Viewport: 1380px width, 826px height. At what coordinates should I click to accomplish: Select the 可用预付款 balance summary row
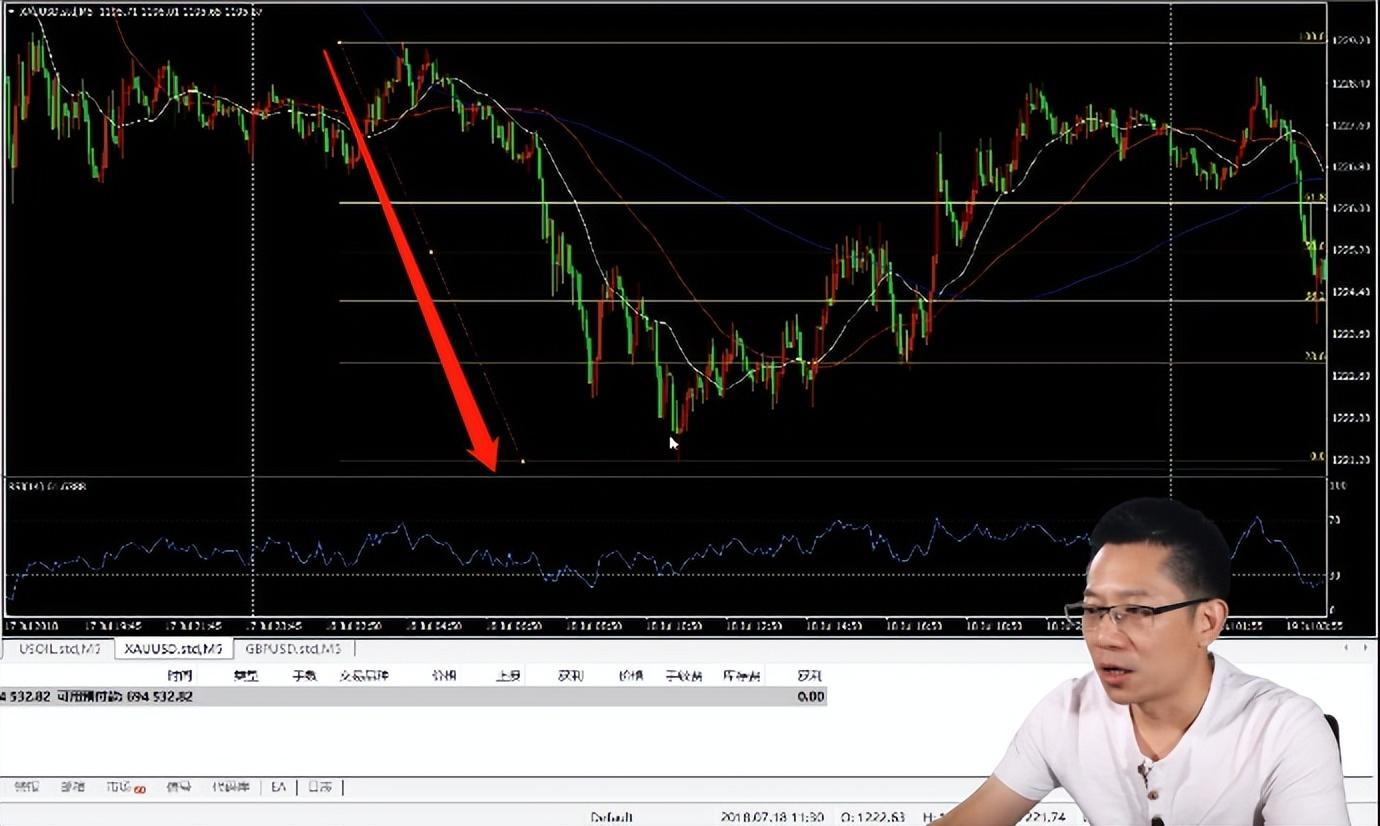click(x=414, y=696)
